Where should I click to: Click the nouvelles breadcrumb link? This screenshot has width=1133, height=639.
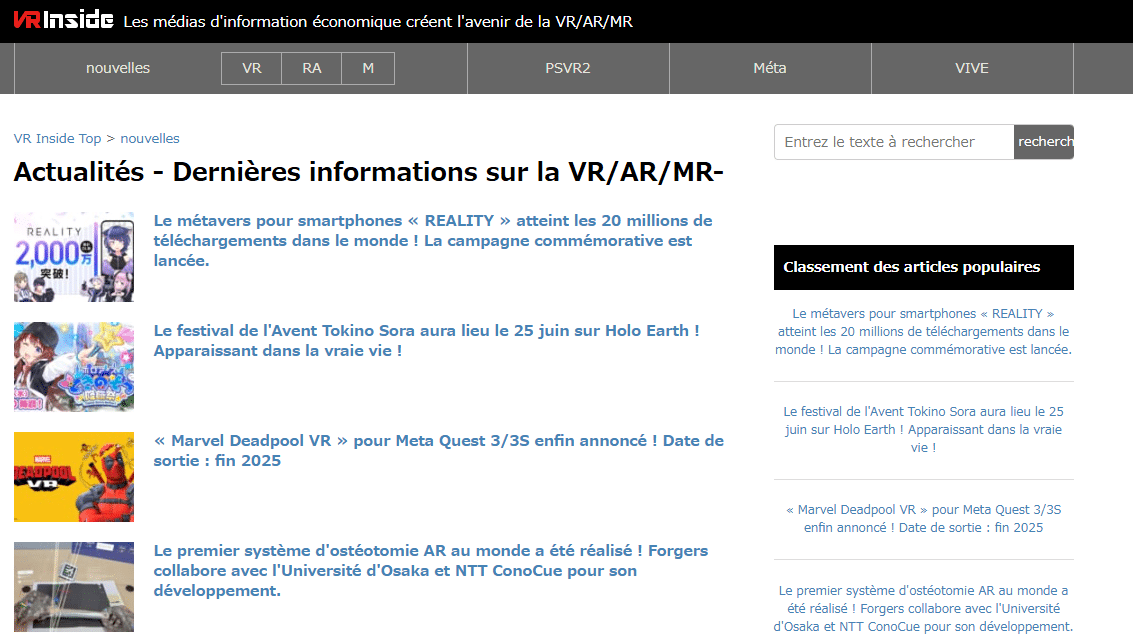[150, 138]
